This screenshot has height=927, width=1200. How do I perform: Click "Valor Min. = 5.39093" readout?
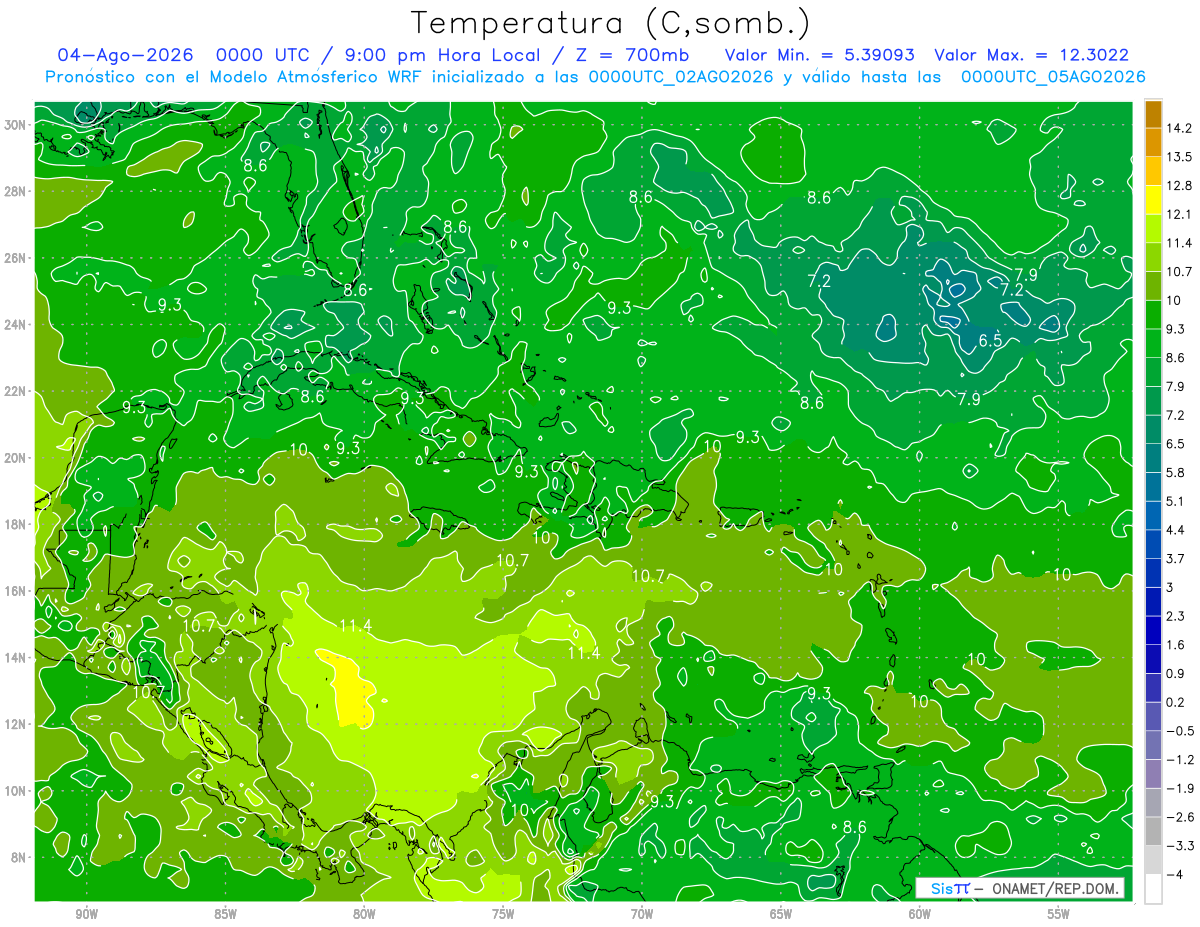(x=819, y=55)
